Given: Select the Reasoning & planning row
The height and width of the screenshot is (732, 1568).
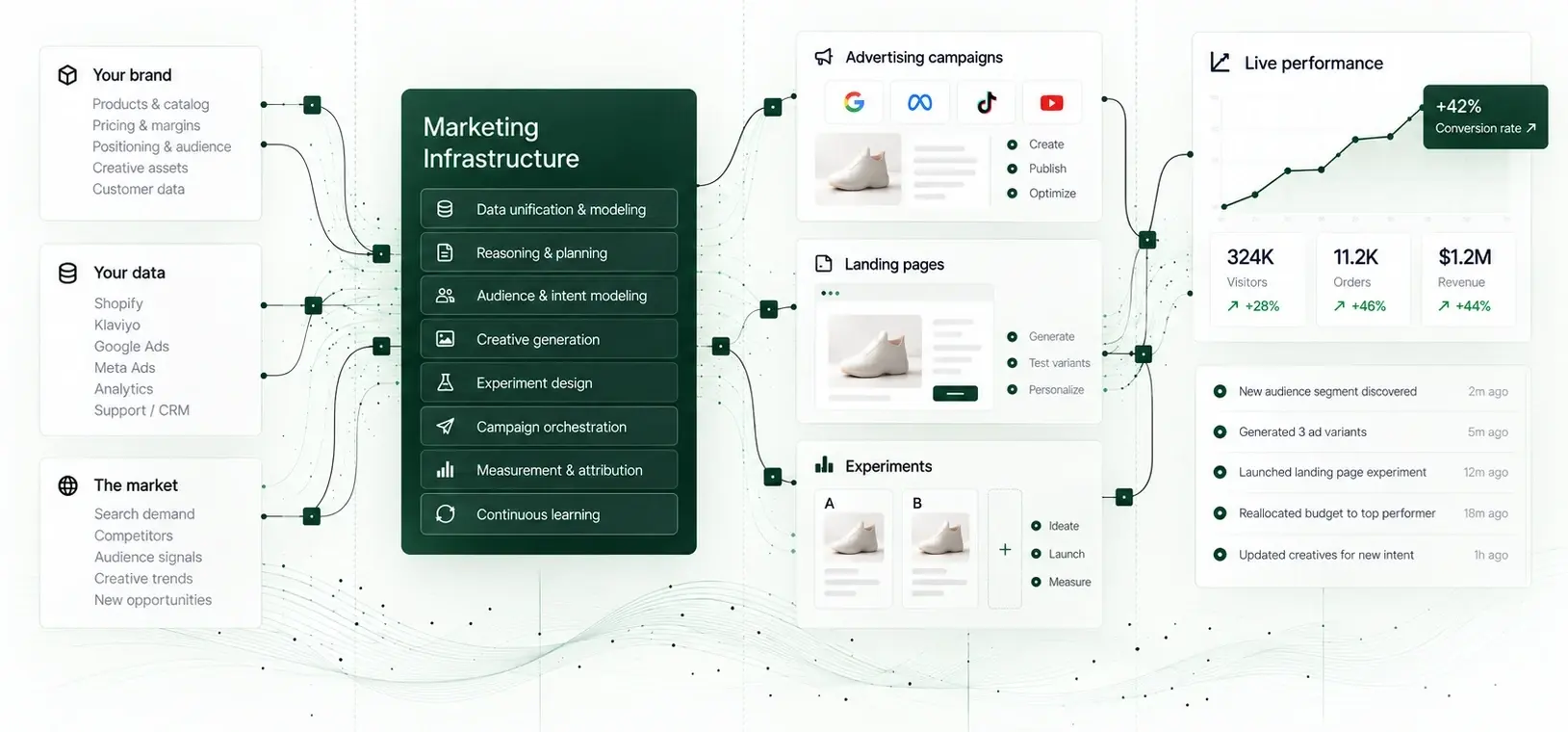Looking at the screenshot, I should (x=549, y=252).
